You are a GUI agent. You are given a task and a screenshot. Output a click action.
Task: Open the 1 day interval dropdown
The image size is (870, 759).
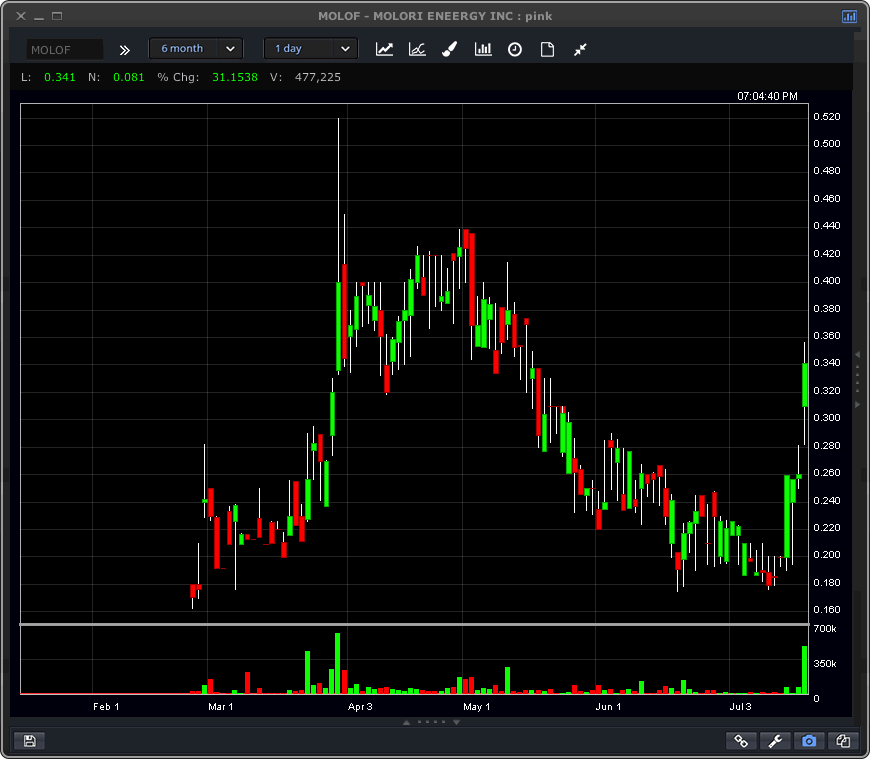coord(311,48)
